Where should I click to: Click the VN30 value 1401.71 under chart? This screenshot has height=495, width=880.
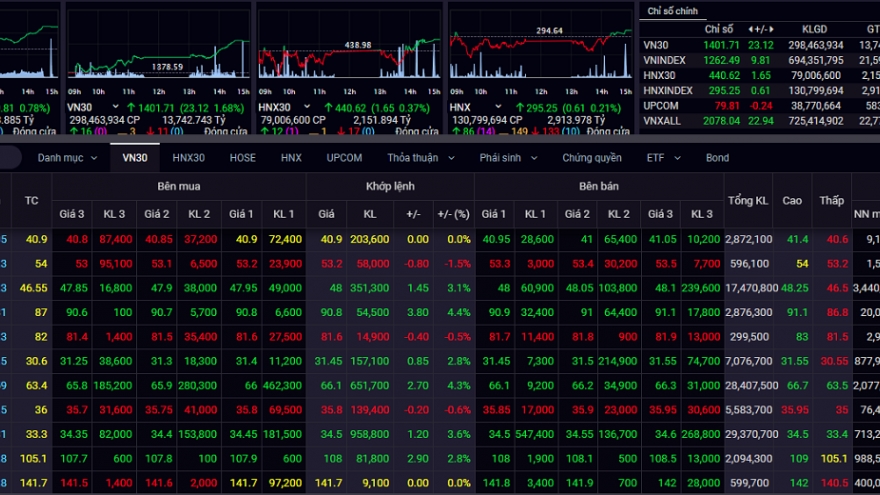(157, 108)
